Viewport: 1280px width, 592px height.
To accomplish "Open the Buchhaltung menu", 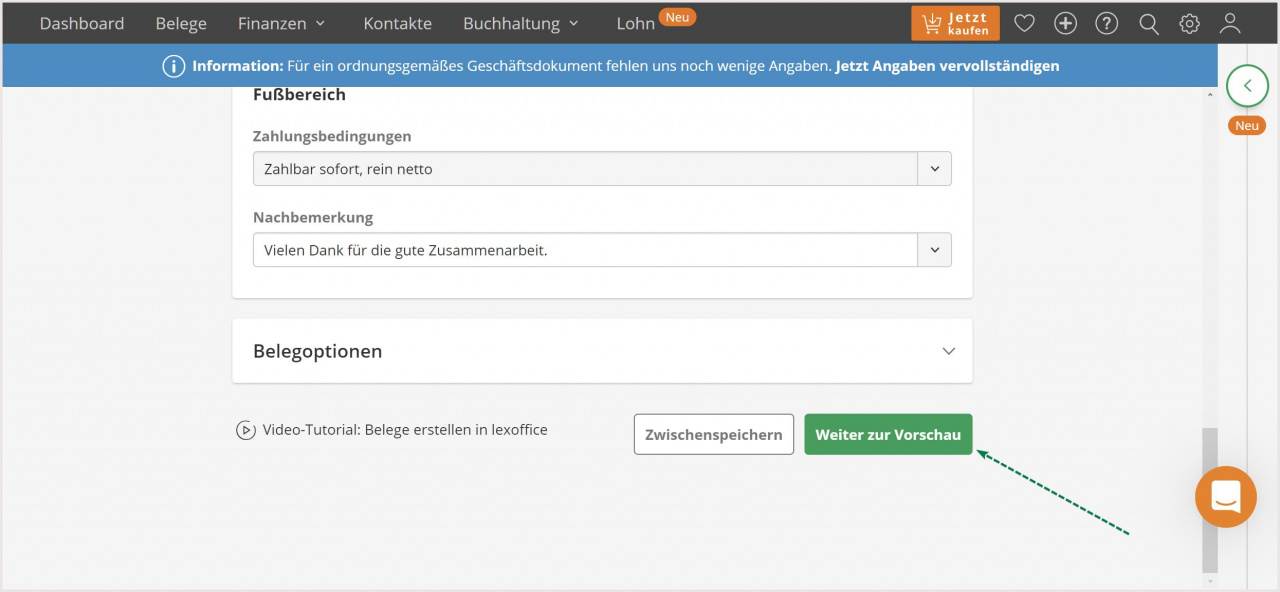I will click(521, 23).
